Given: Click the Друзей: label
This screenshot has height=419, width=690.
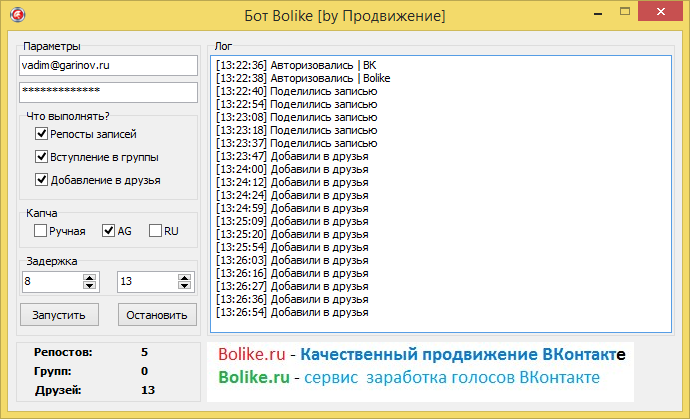Looking at the screenshot, I should (58, 390).
